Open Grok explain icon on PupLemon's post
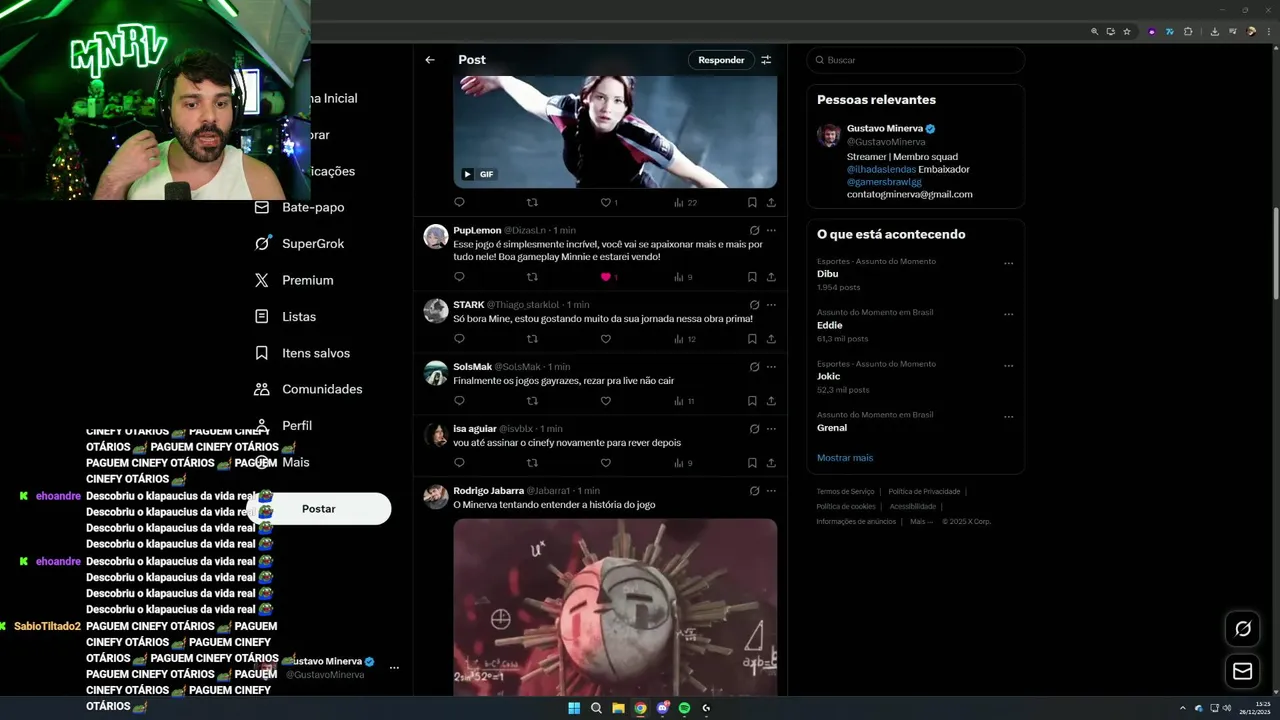 coord(754,230)
